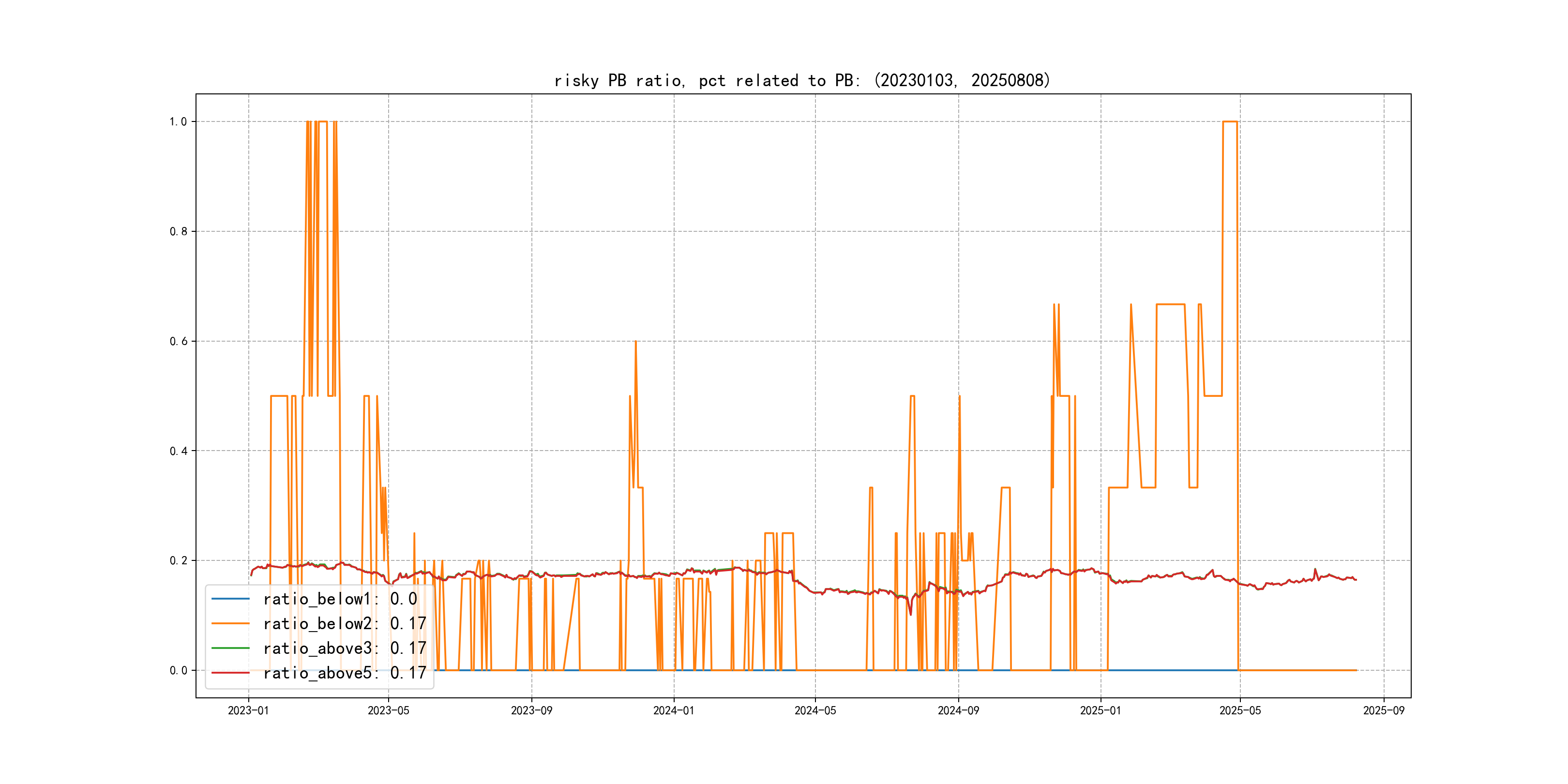Click the 2025-01 x-axis tick label
The height and width of the screenshot is (784, 1568).
point(1100,710)
